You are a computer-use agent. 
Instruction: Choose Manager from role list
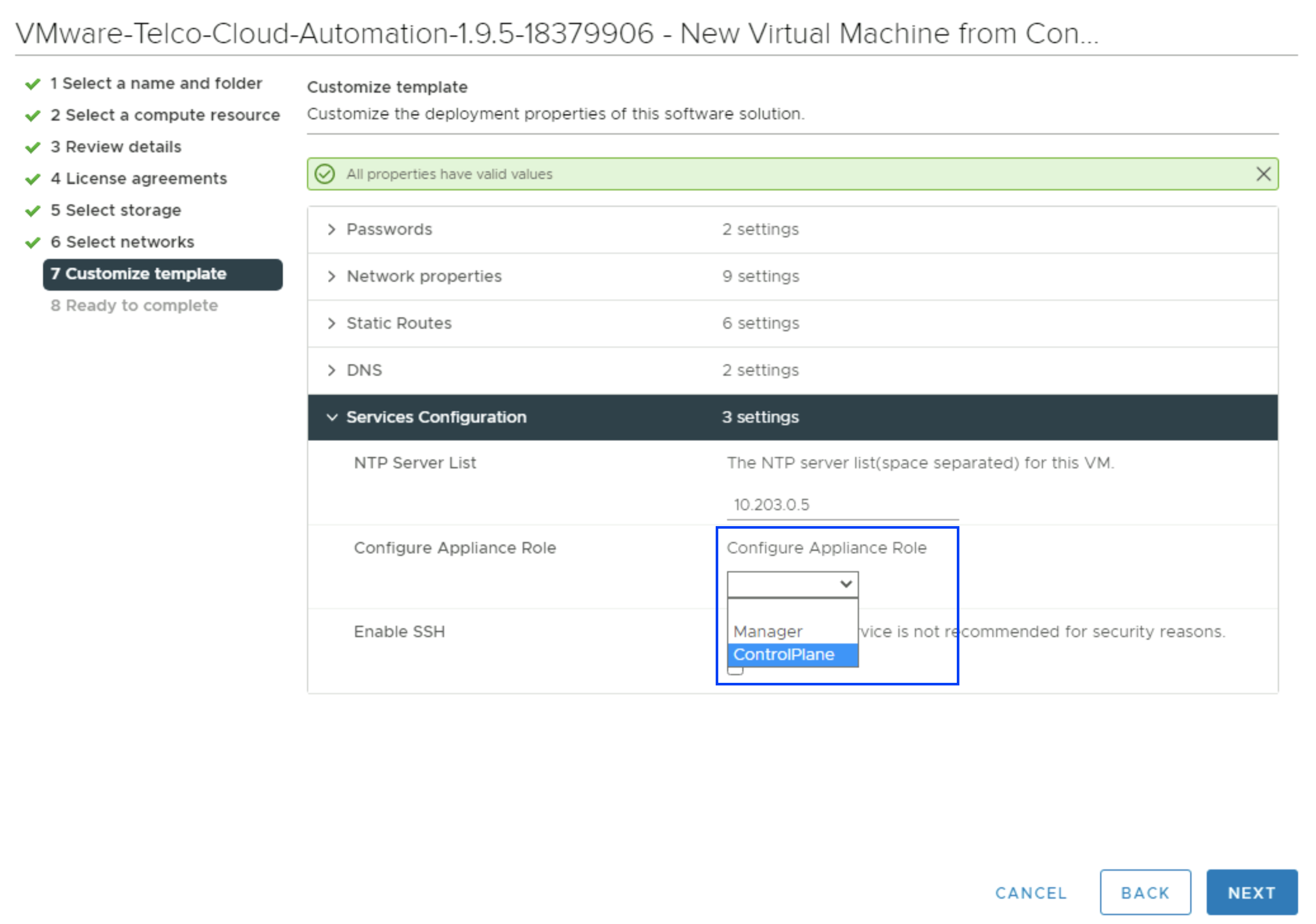(768, 631)
